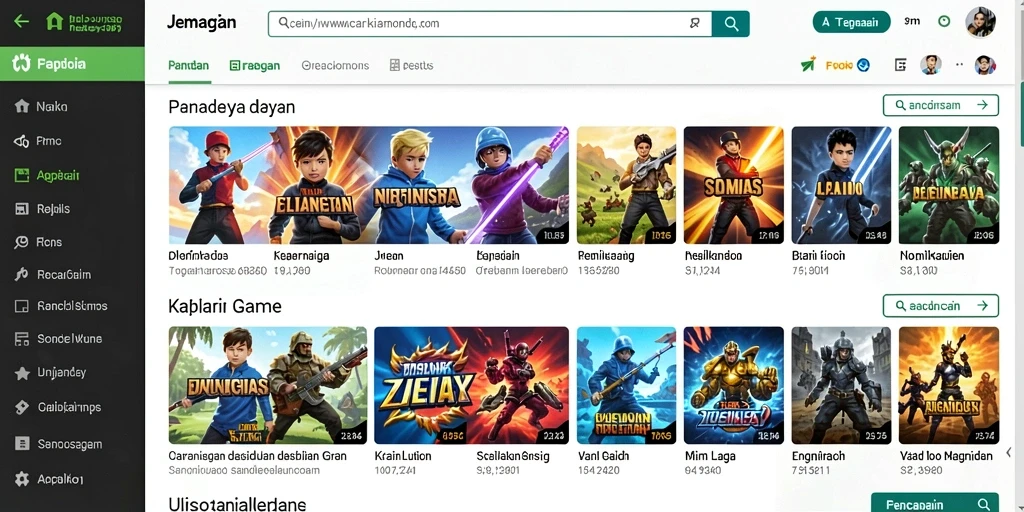Click the green back arrow icon

pyautogui.click(x=22, y=22)
